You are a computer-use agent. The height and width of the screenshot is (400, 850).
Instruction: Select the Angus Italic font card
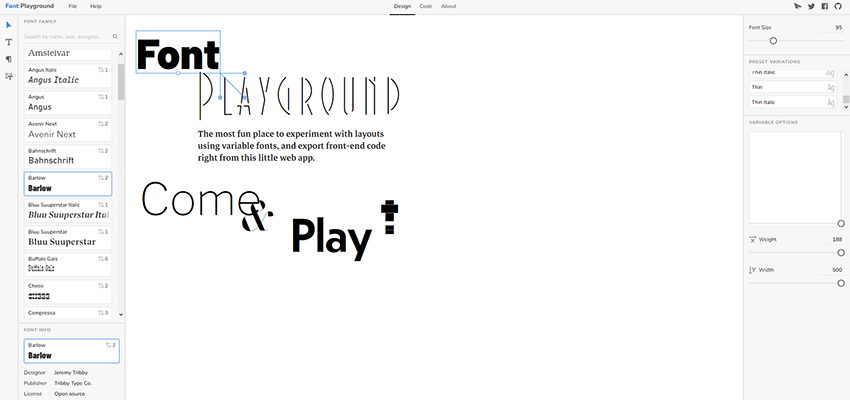68,76
